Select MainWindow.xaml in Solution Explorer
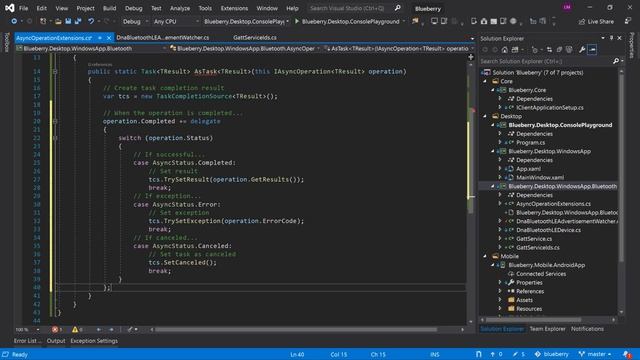640x360 pixels. click(540, 178)
